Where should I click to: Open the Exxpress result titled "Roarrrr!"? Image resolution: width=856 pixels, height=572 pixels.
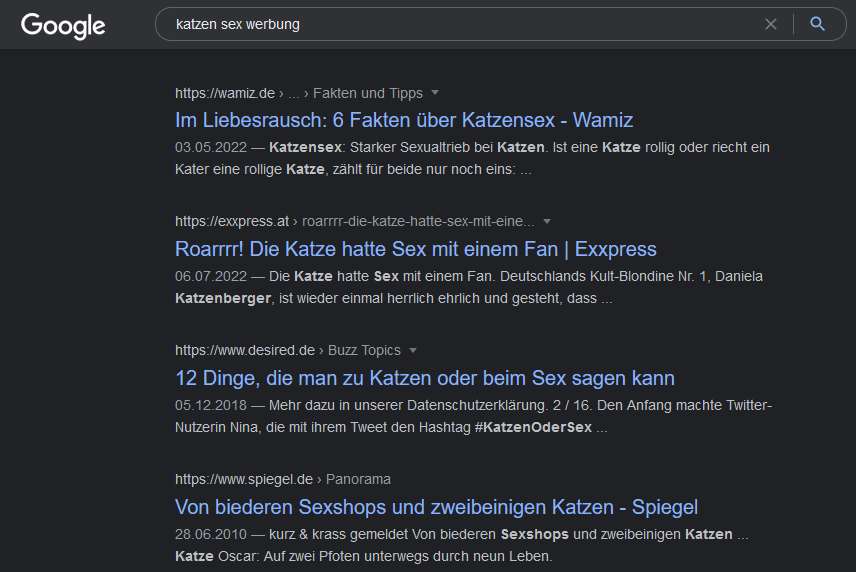pos(415,249)
